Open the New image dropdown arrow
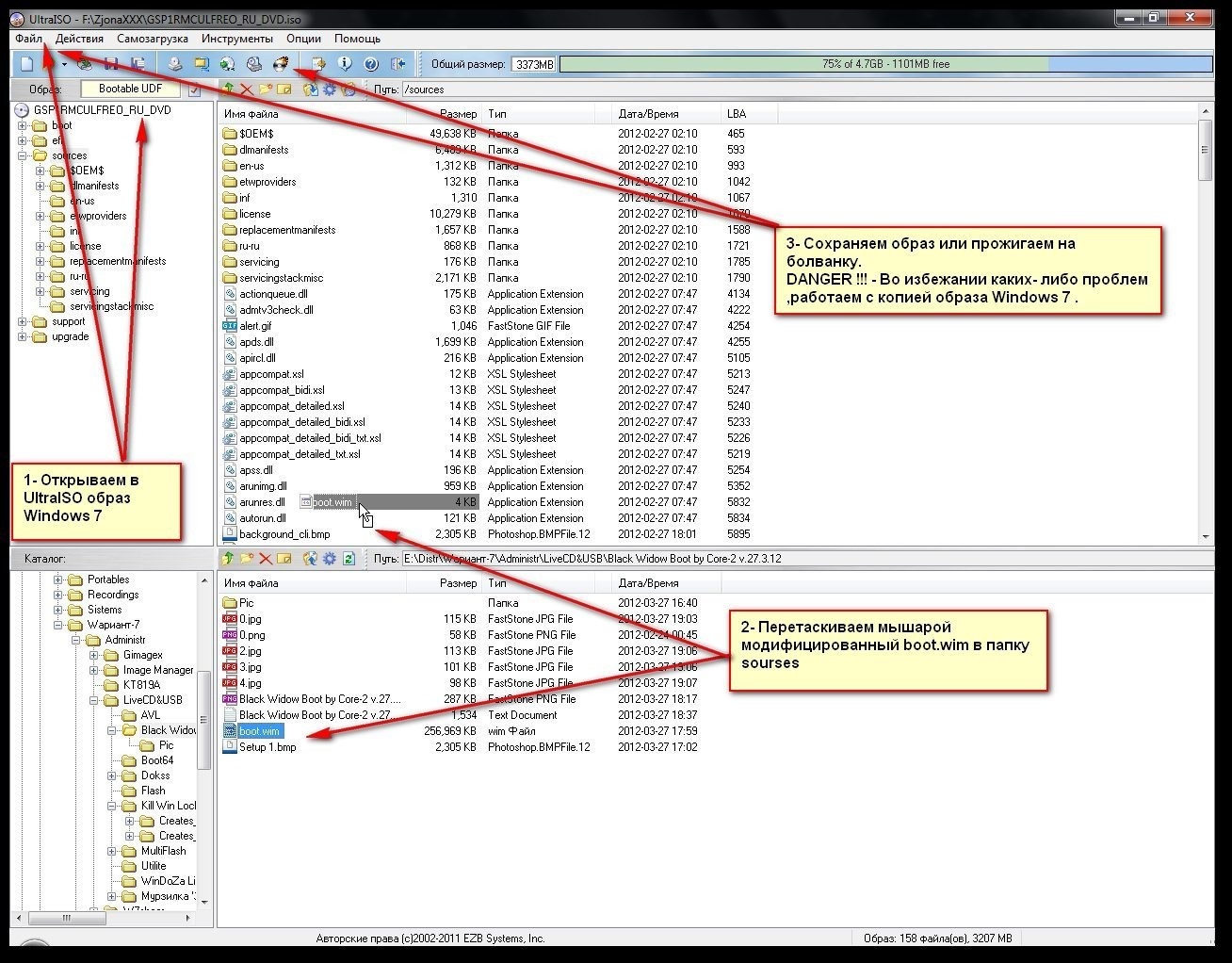1232x963 pixels. tap(64, 64)
